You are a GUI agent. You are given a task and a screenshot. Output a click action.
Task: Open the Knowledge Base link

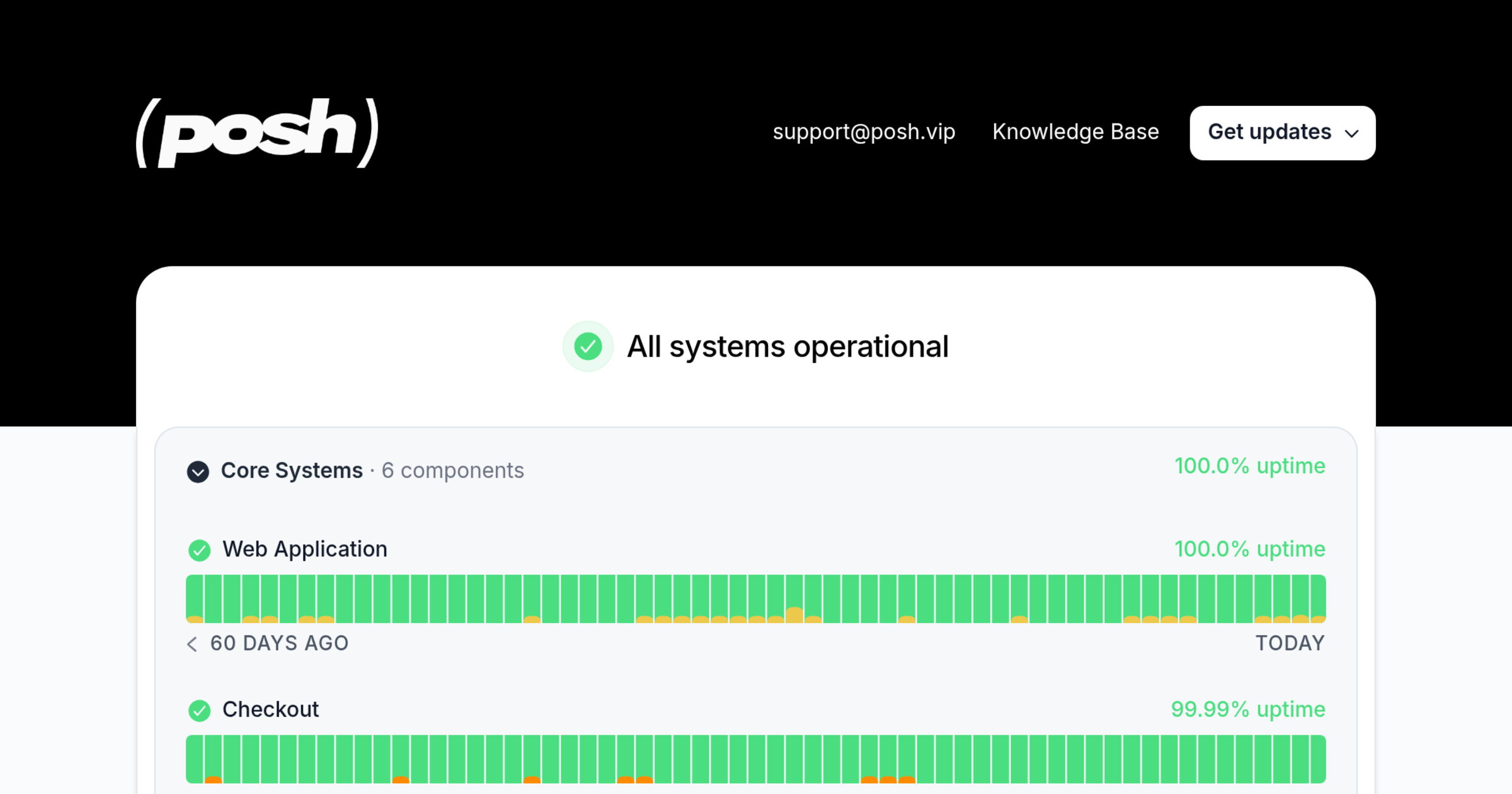1075,132
